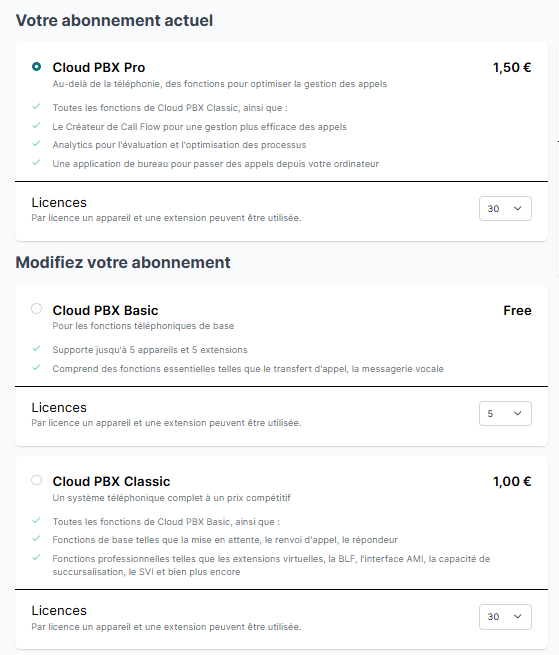This screenshot has height=655, width=559.
Task: Click the checkmark beside Analytics pour l'évaluation
Action: pos(36,143)
